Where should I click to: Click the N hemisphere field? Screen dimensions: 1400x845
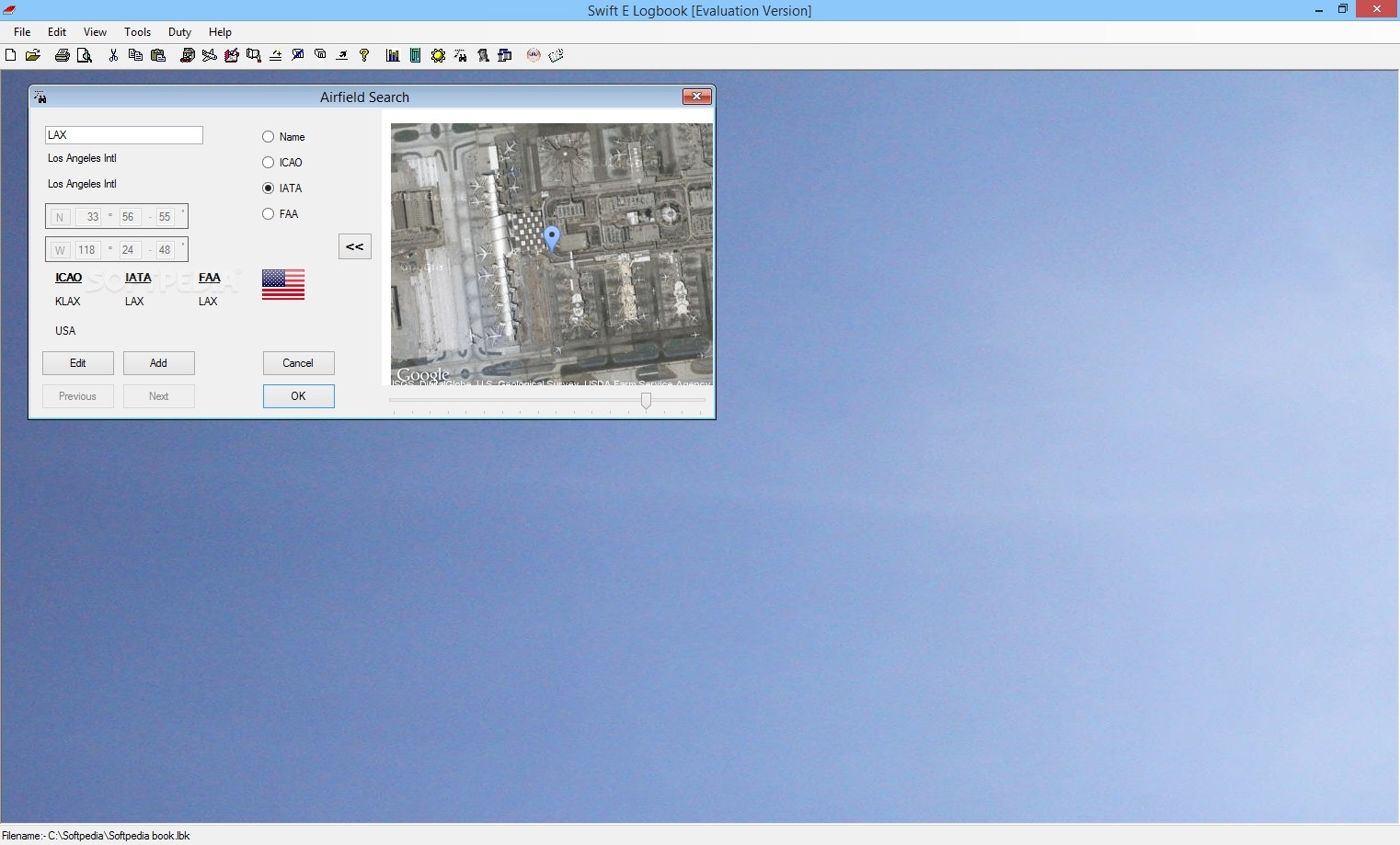click(60, 217)
